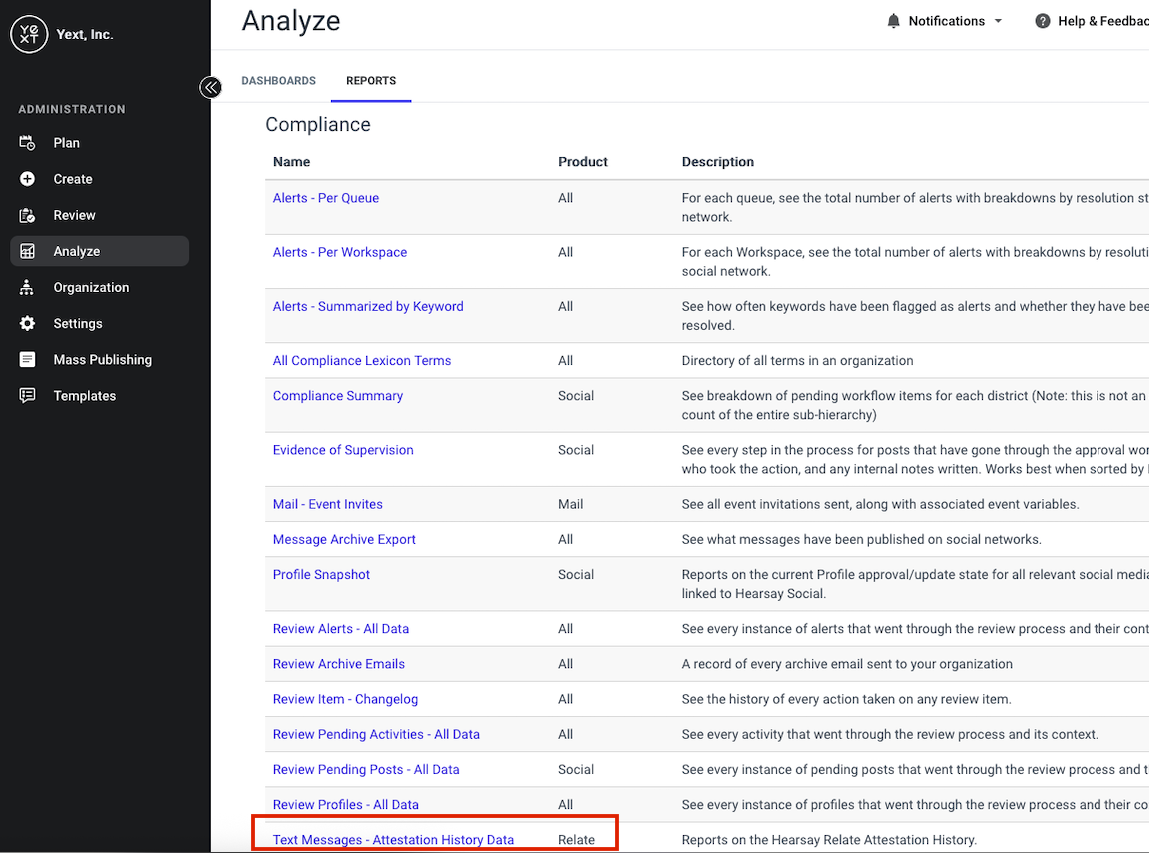Screen dimensions: 1149x853
Task: Click the ADMINISTRATION sidebar label
Action: click(x=72, y=109)
